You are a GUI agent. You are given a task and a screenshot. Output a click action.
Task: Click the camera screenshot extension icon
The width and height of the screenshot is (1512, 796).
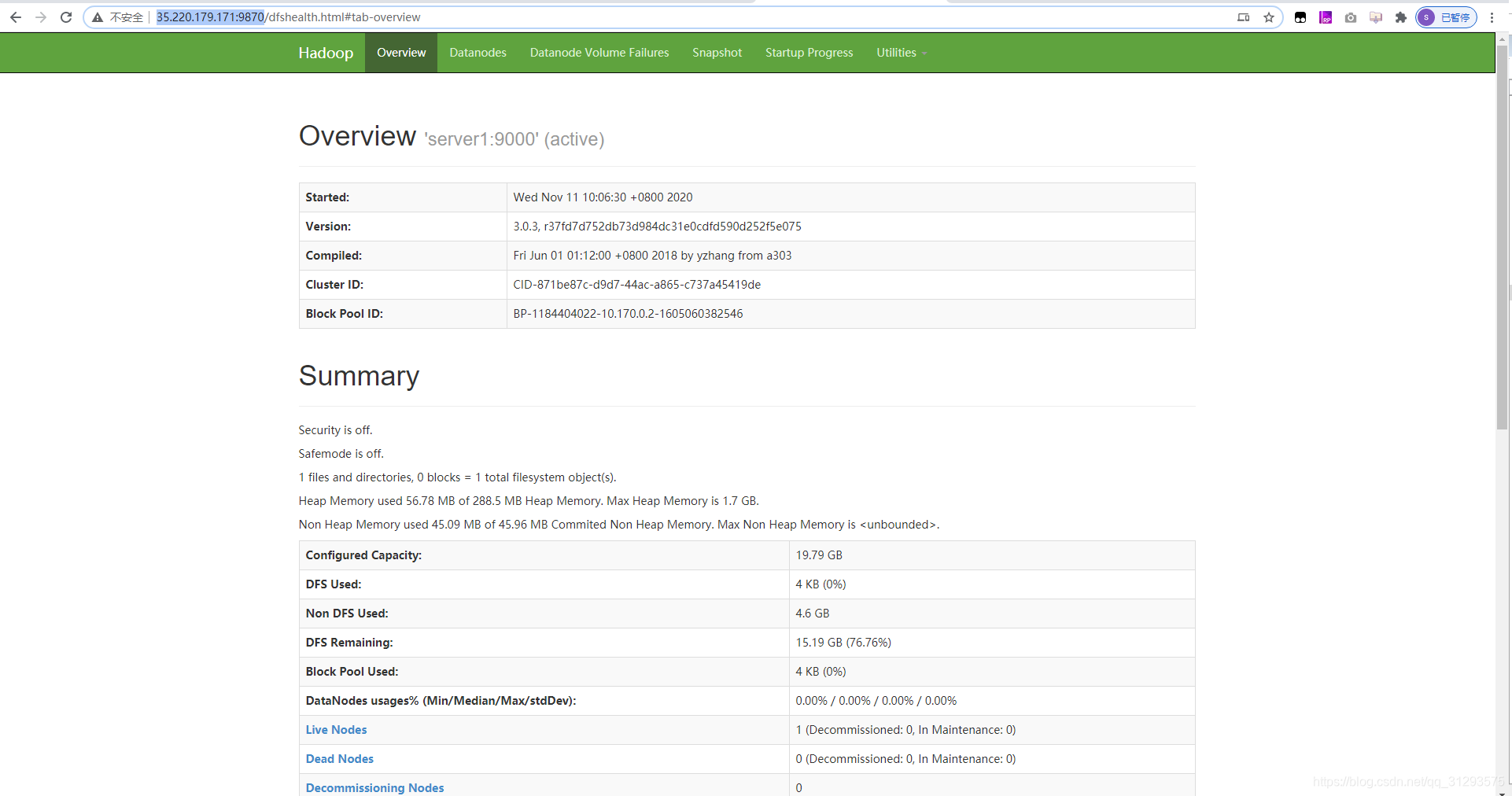coord(1351,17)
